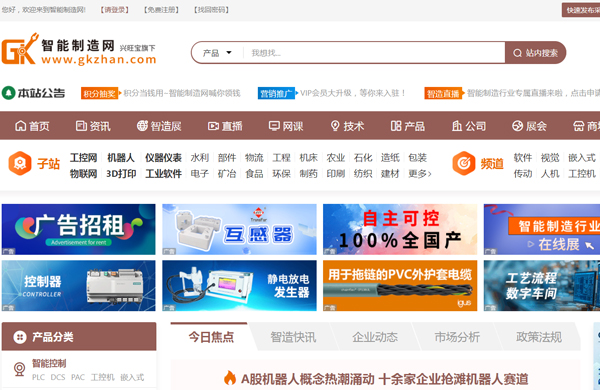Click the 产品分类 round dots icon
Image resolution: width=600 pixels, height=390 pixels.
20,337
